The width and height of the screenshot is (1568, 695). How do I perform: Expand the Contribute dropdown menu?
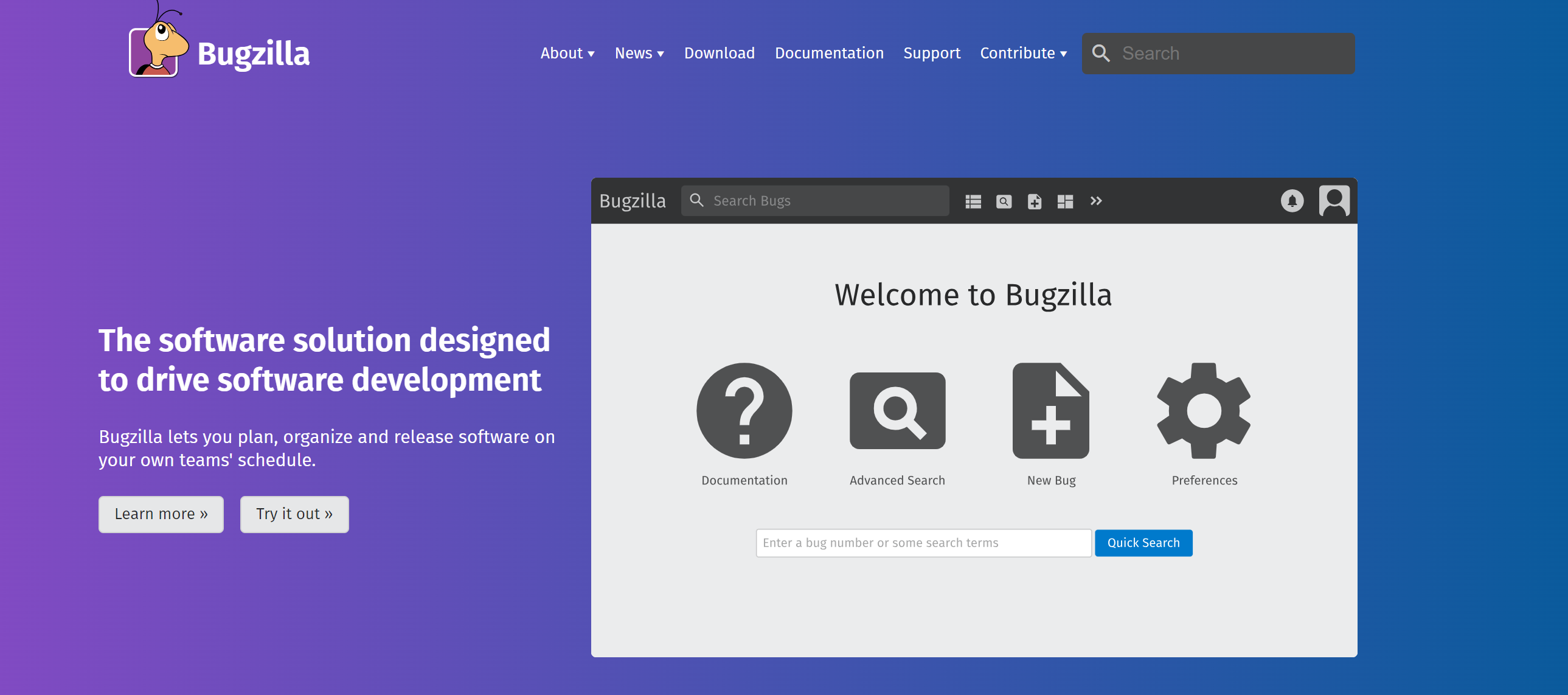pos(1023,54)
